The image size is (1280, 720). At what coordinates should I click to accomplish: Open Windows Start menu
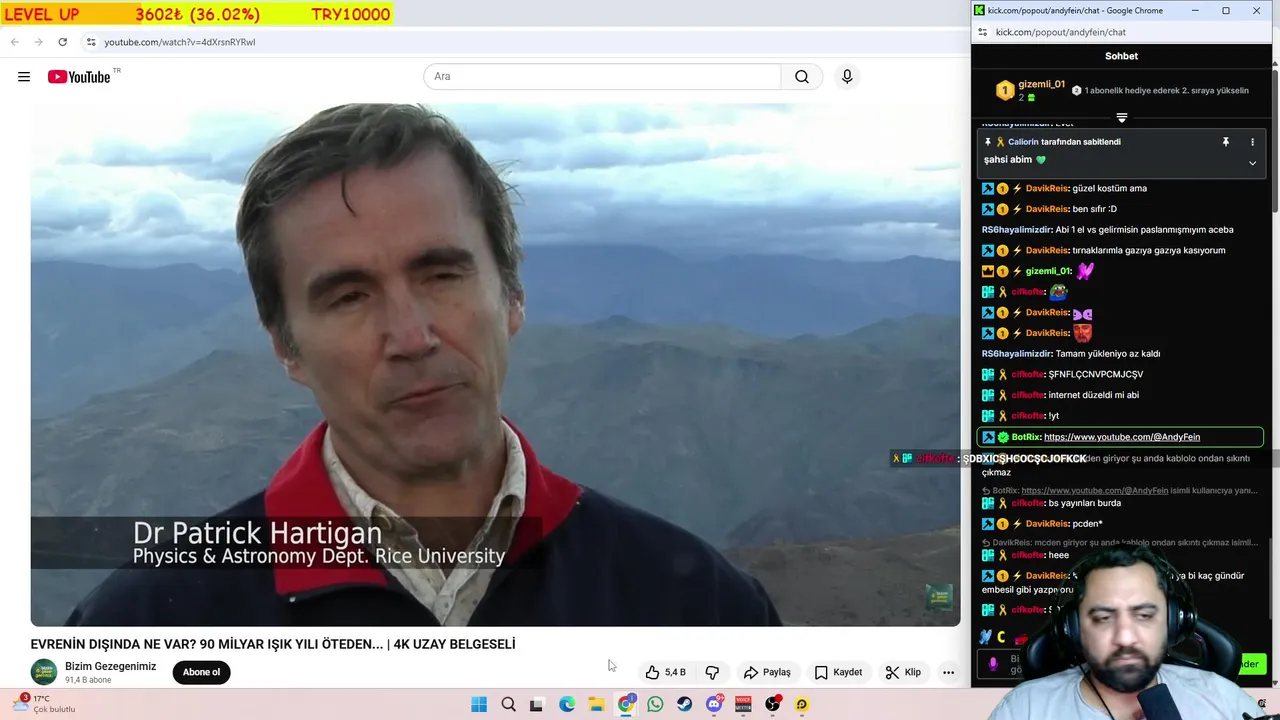pos(479,704)
